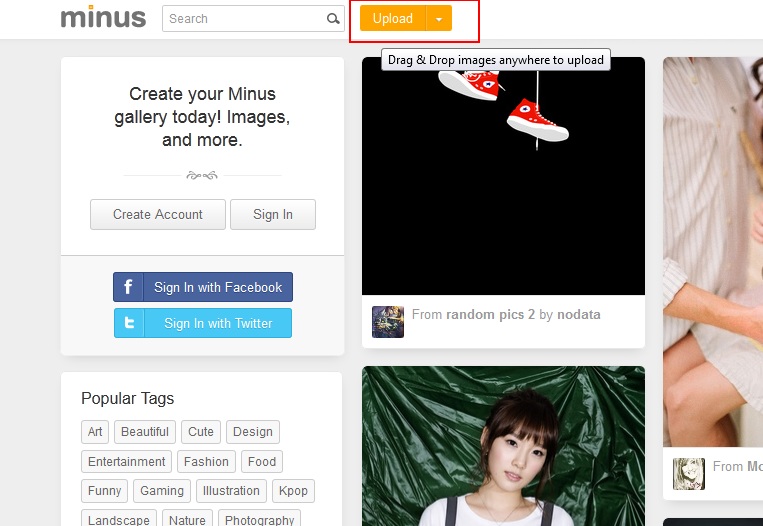This screenshot has width=763, height=526.
Task: Select the Illustration tag
Action: 231,490
